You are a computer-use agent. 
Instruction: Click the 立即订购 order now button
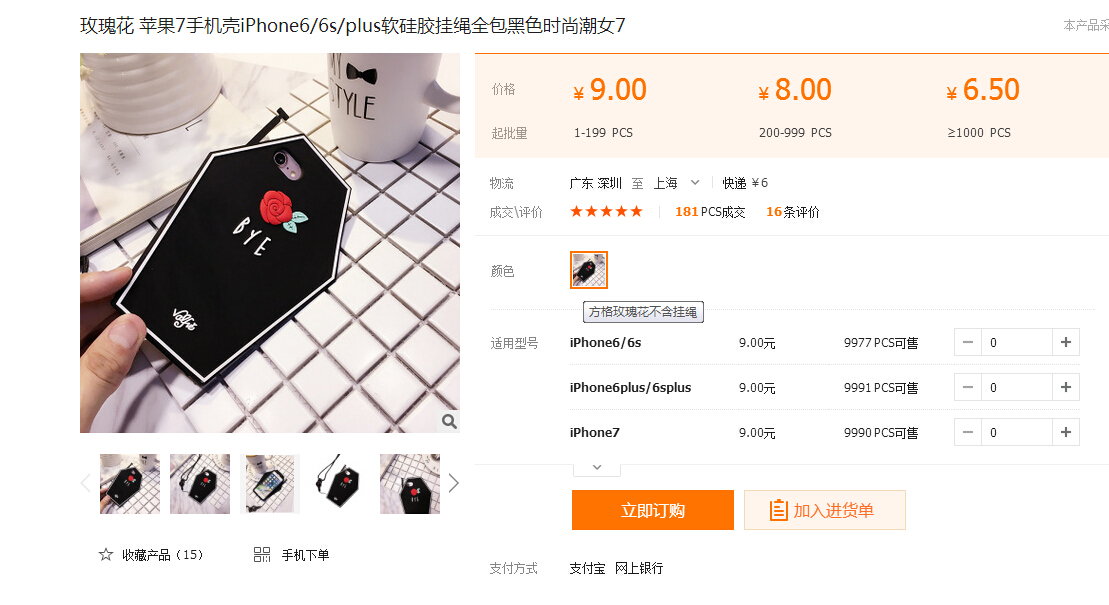pyautogui.click(x=653, y=510)
